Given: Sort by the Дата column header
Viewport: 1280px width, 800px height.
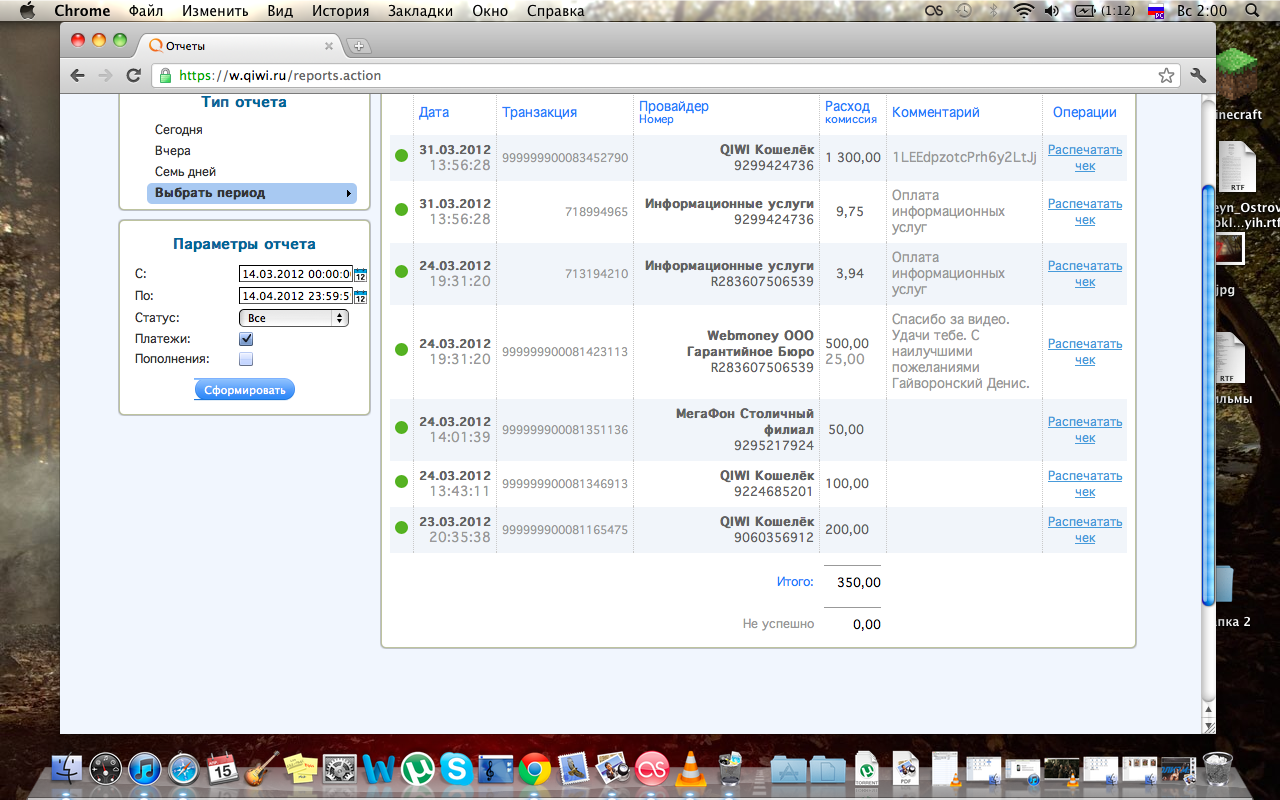Looking at the screenshot, I should pos(434,112).
